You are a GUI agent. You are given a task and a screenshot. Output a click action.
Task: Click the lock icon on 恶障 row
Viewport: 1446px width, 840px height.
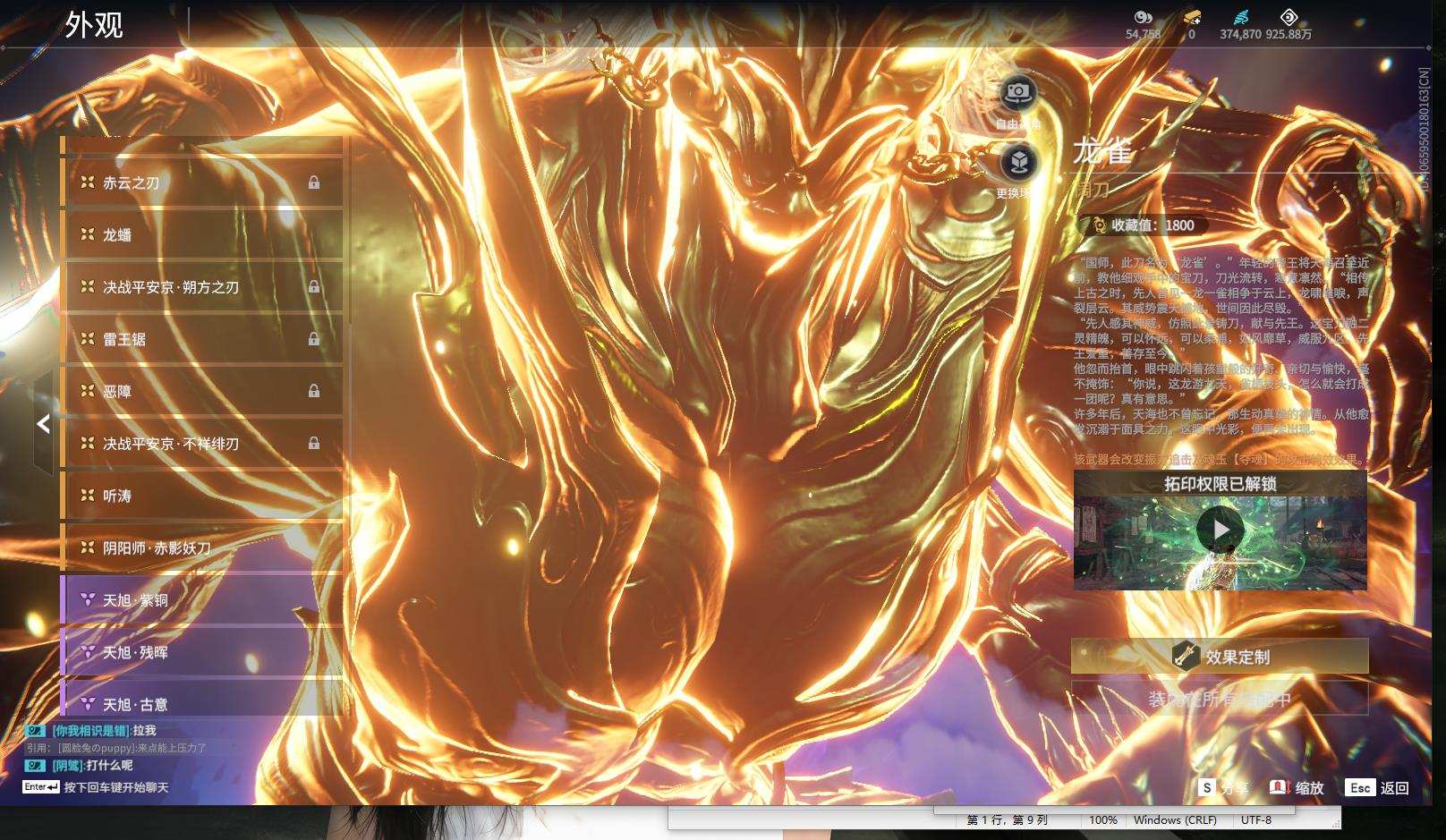314,391
